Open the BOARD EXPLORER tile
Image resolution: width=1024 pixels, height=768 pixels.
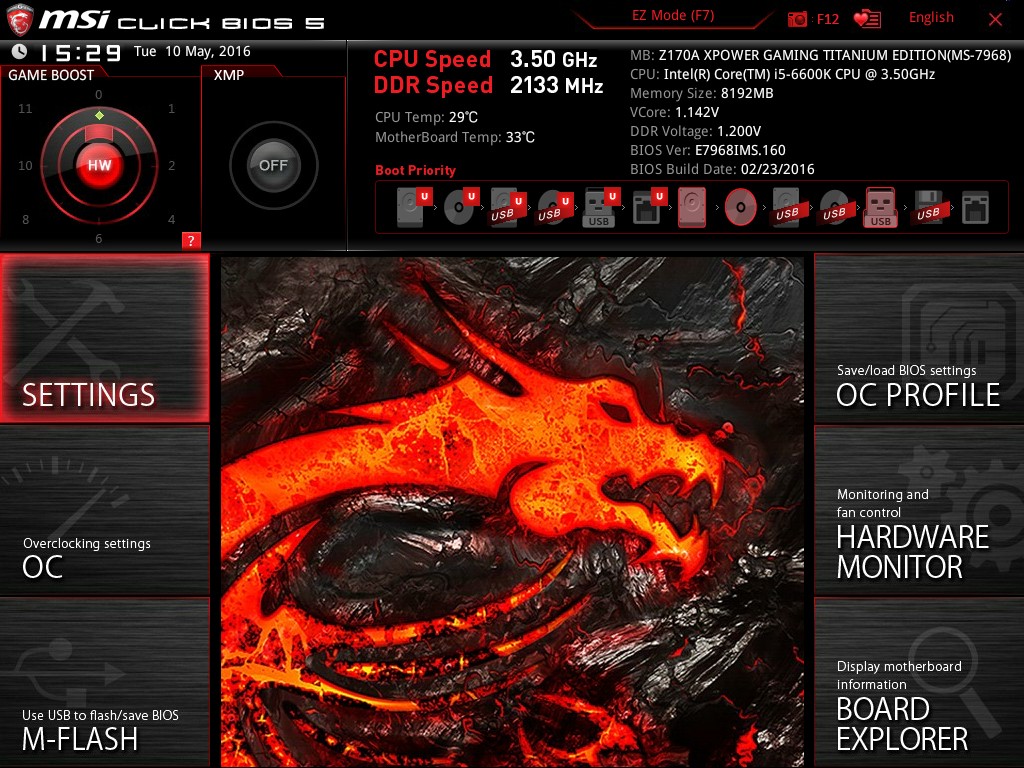click(x=919, y=683)
